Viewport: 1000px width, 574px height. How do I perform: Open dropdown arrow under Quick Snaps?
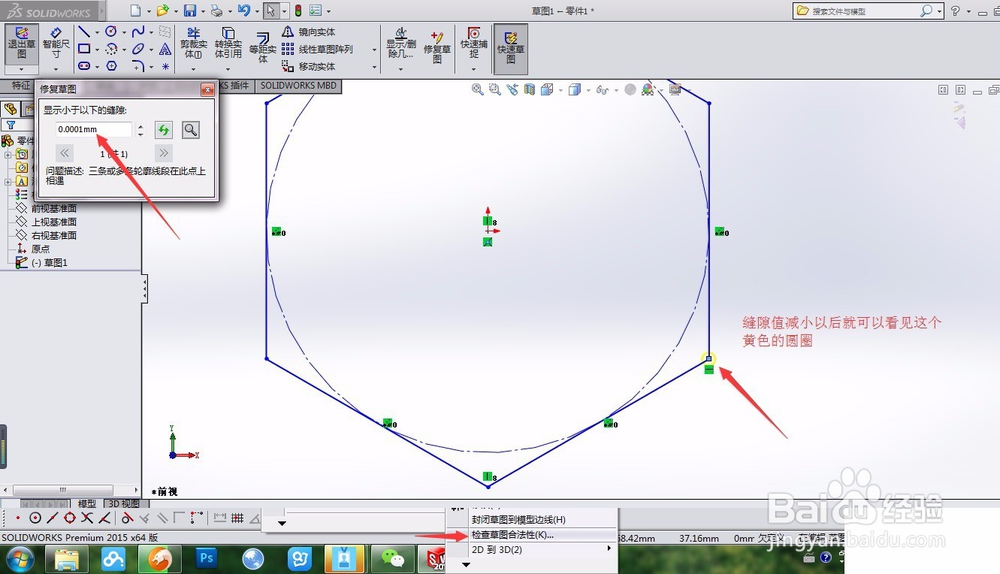(x=474, y=68)
